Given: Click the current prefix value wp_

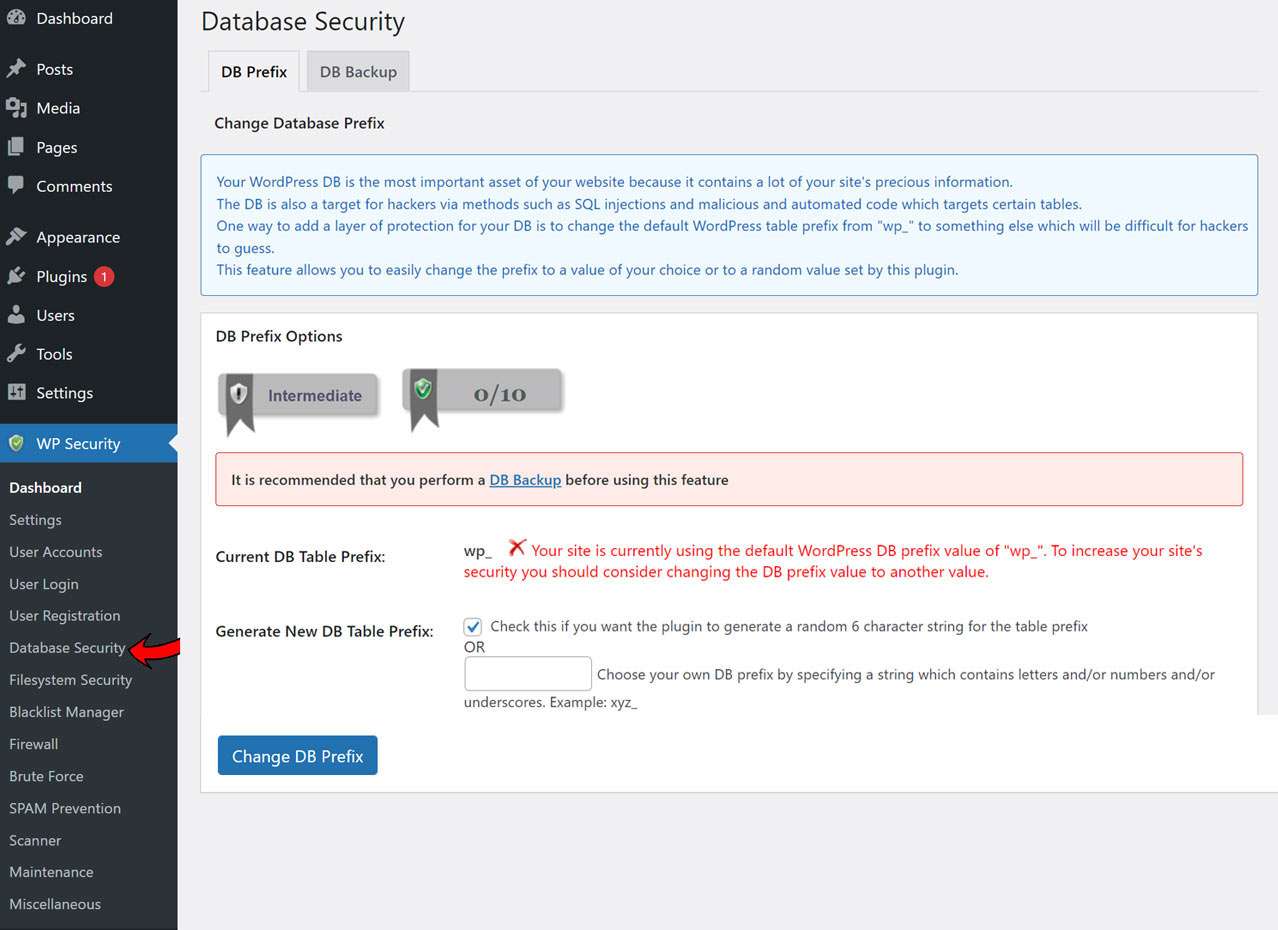Looking at the screenshot, I should click(x=477, y=551).
